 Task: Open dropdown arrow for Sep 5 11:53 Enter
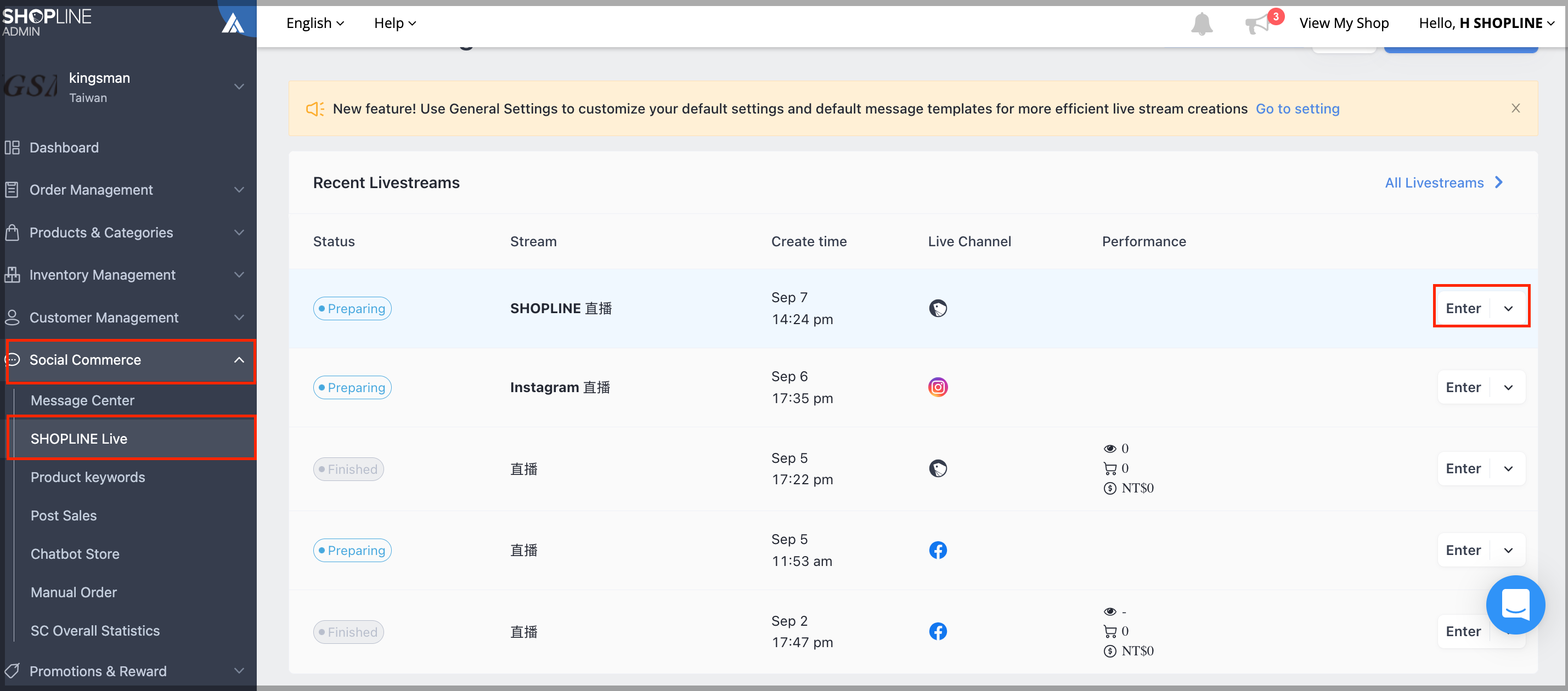(1508, 550)
